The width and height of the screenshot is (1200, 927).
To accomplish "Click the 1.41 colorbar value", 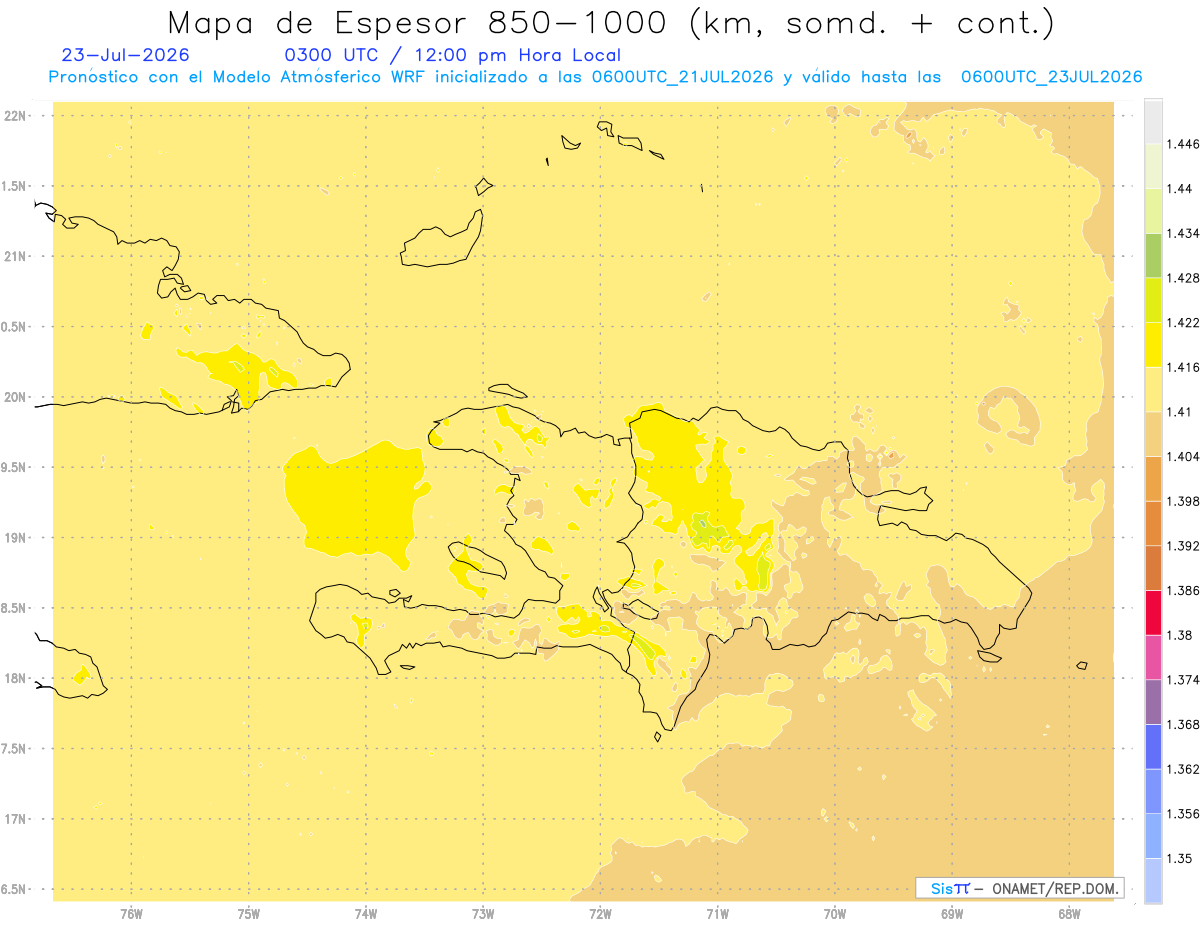I will [1179, 412].
